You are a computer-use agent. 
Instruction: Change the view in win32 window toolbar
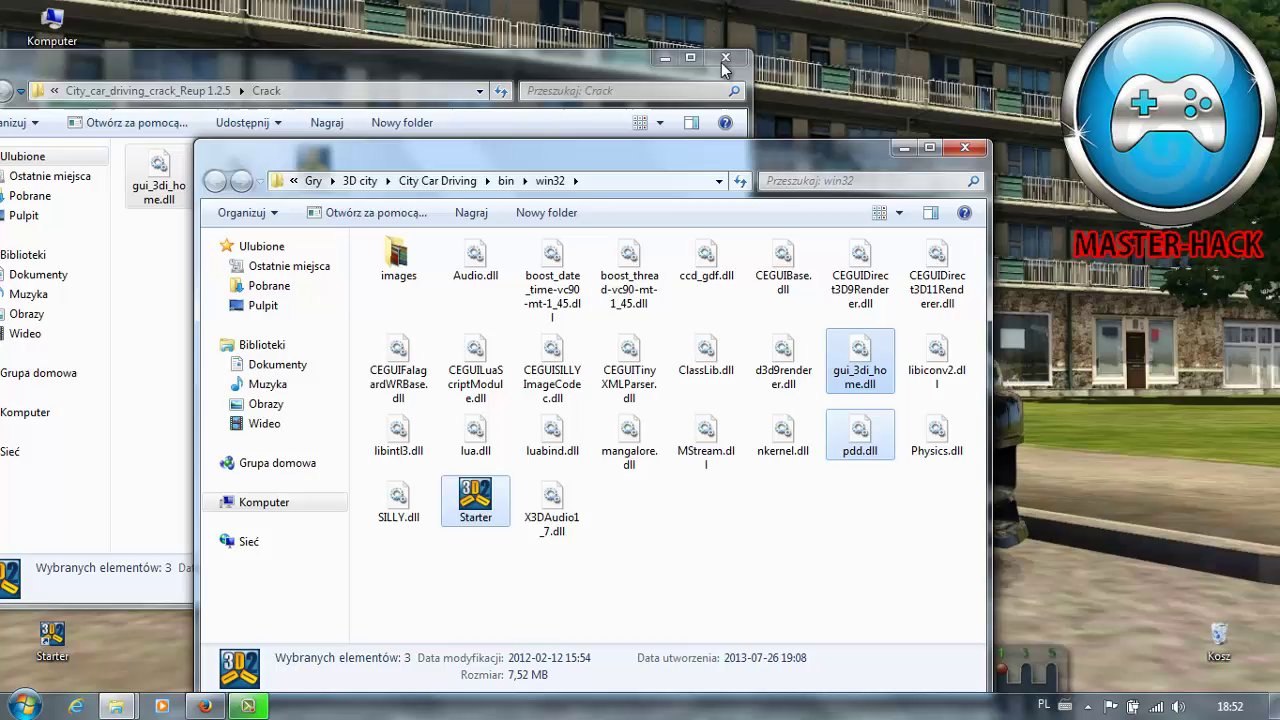879,213
